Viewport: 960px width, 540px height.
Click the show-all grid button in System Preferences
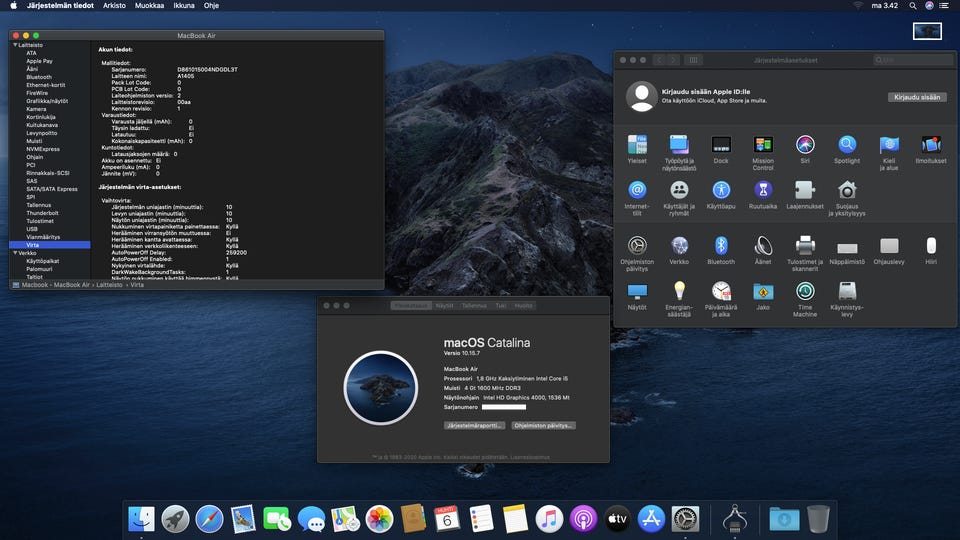point(694,60)
